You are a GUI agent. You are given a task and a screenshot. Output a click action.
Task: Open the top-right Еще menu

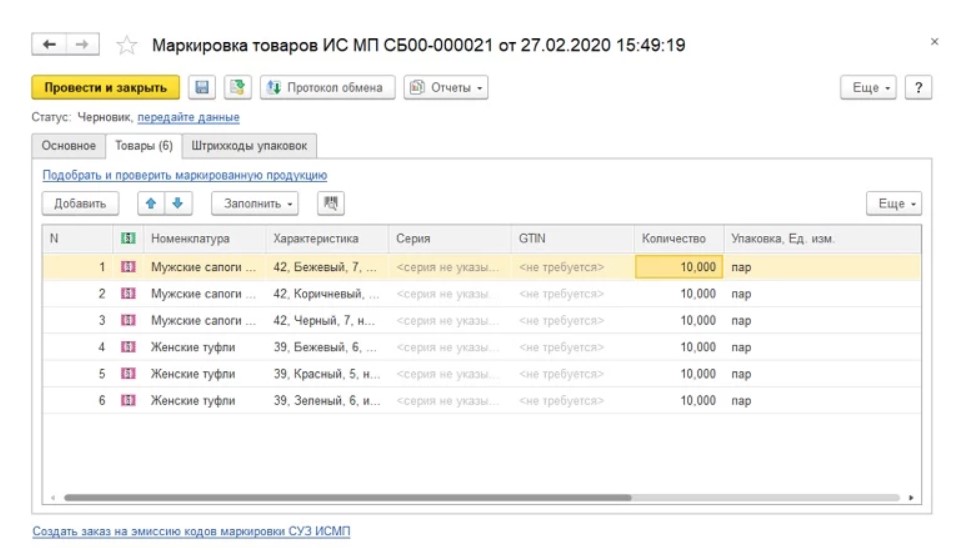pyautogui.click(x=869, y=88)
